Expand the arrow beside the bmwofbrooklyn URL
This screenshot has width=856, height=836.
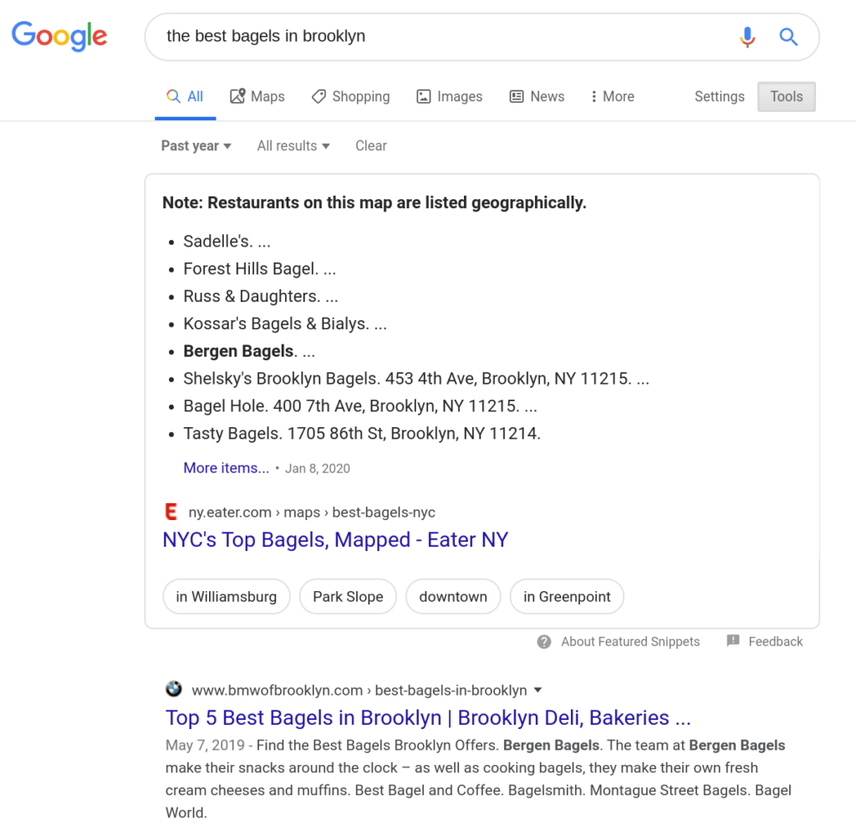click(538, 690)
